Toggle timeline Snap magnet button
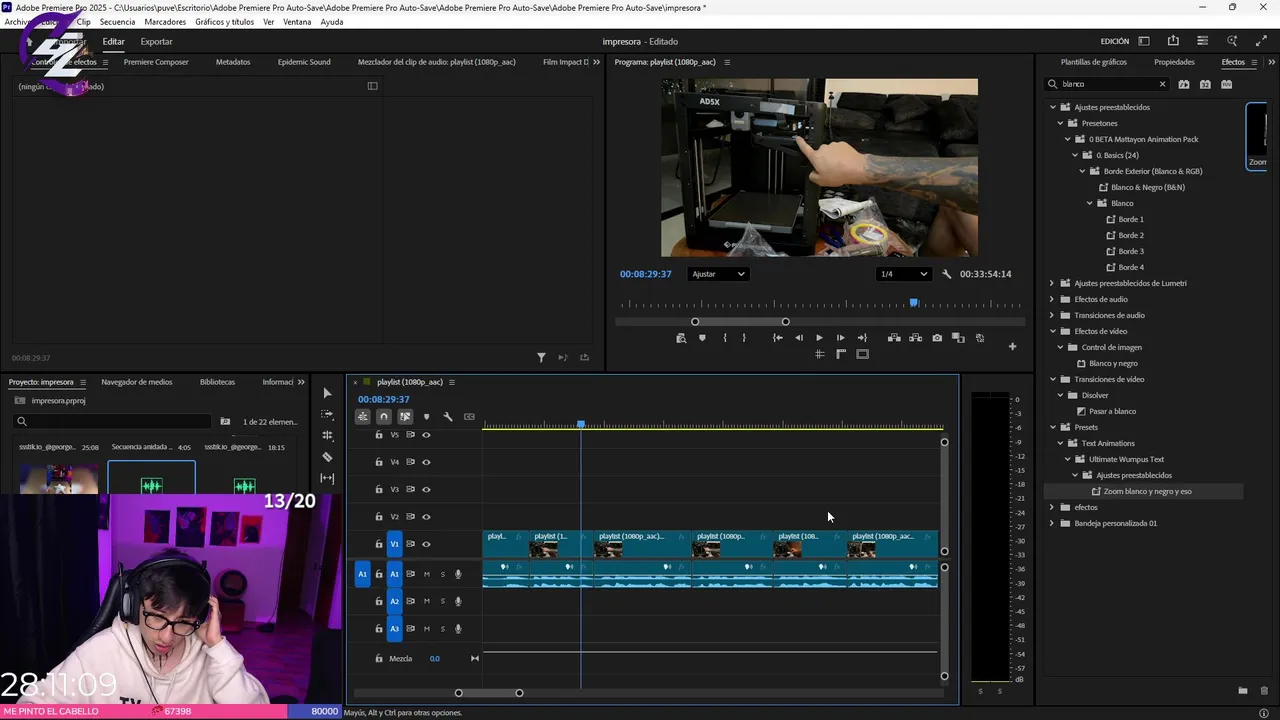The height and width of the screenshot is (720, 1280). tap(384, 417)
